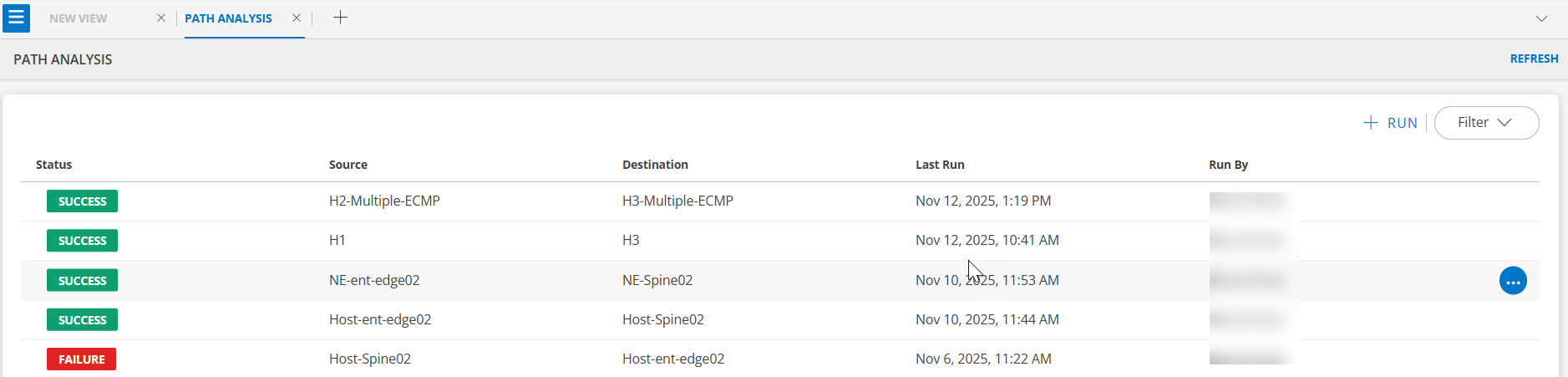1568x377 pixels.
Task: Select the H2-Multiple-ECMP source row
Action: click(384, 201)
